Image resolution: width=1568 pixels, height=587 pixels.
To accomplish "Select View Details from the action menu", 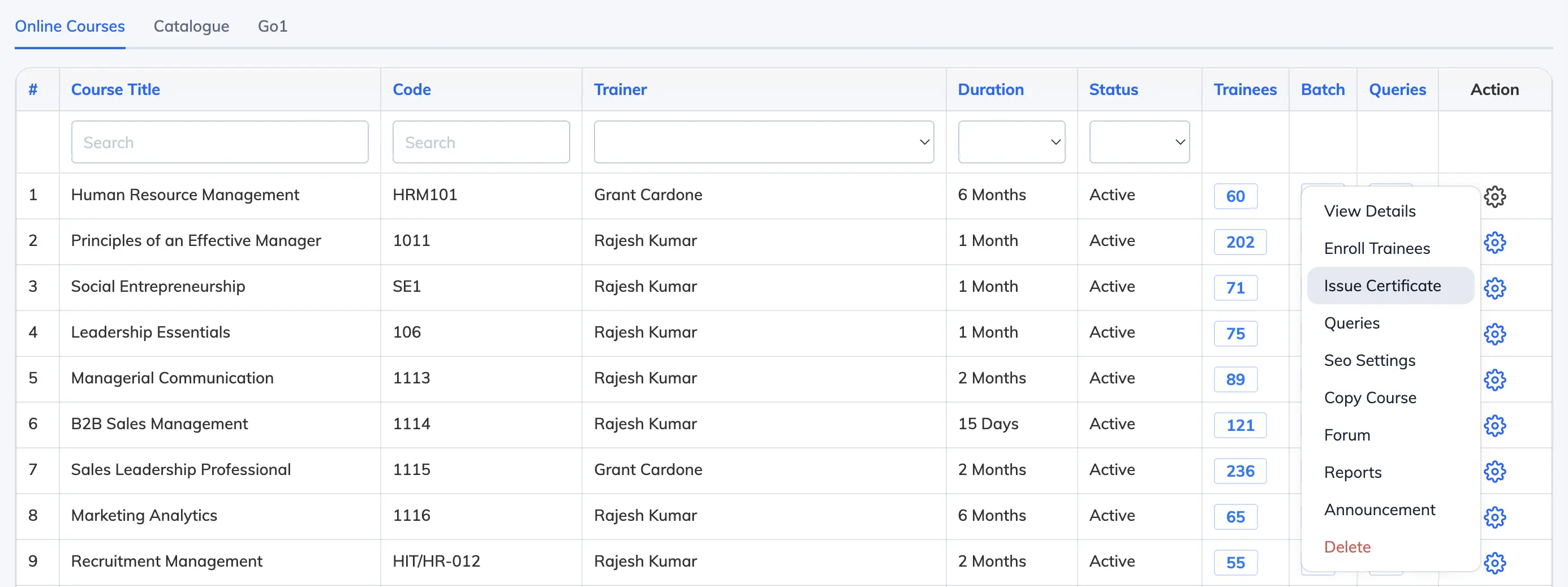I will (x=1390, y=211).
